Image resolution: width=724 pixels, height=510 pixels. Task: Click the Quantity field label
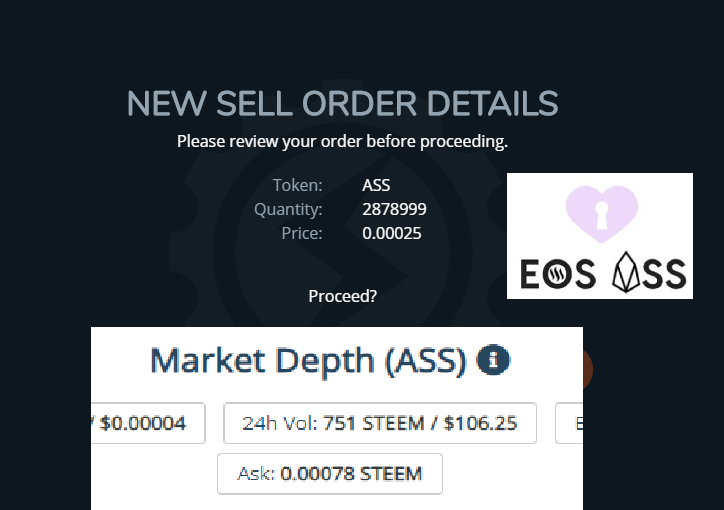288,209
